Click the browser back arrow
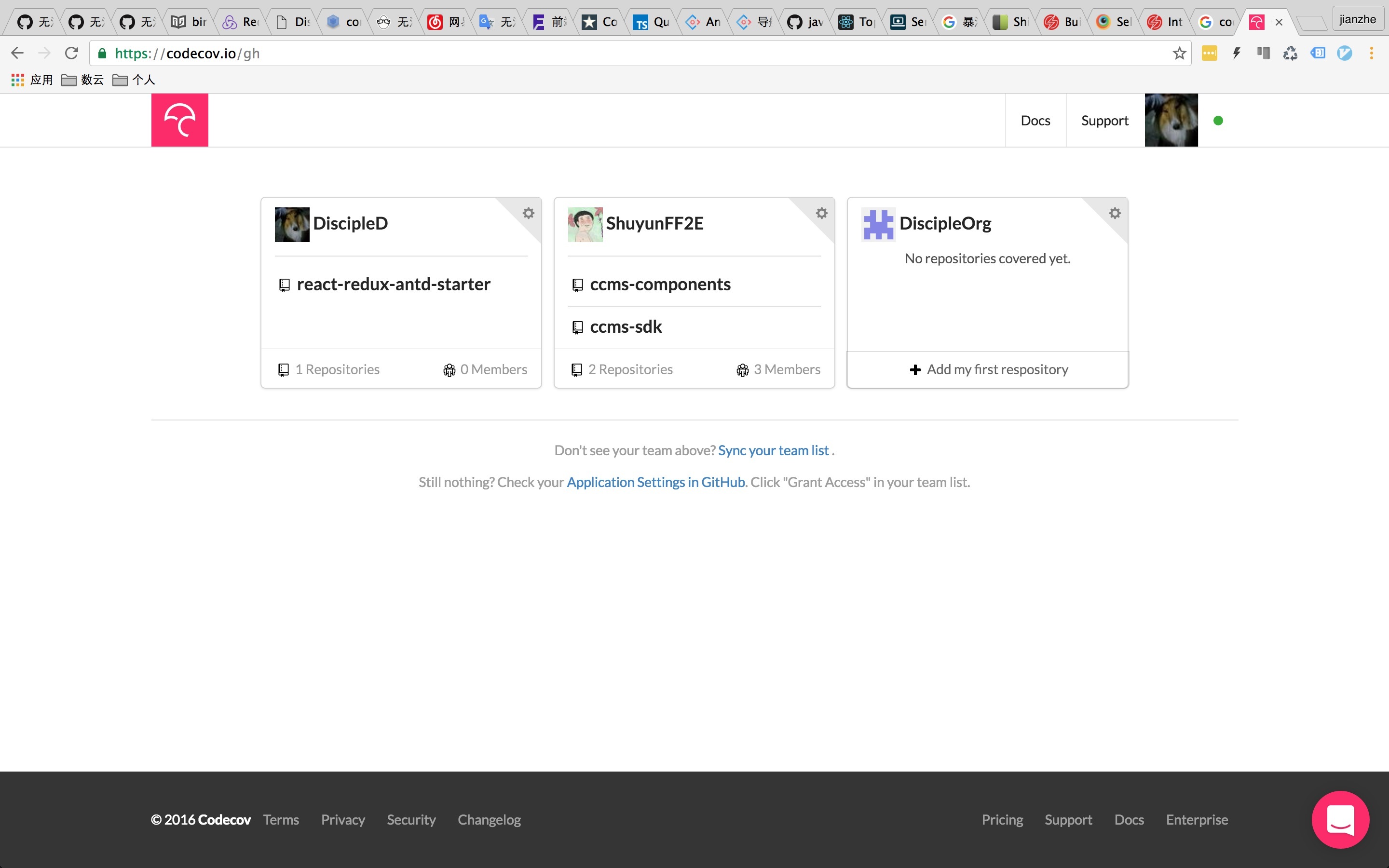 point(17,54)
